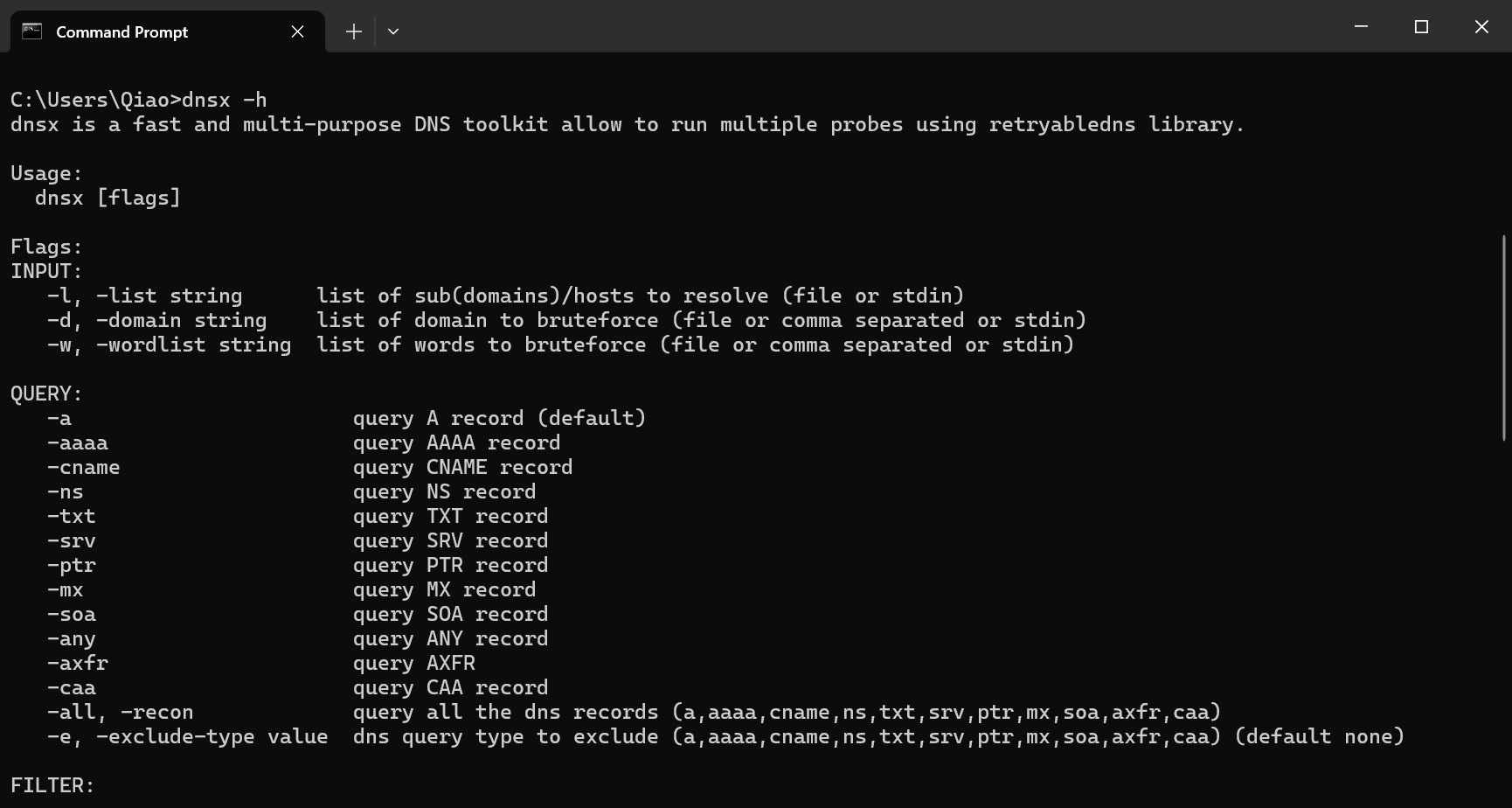Close the Command Prompt tab
The height and width of the screenshot is (808, 1512).
point(297,31)
